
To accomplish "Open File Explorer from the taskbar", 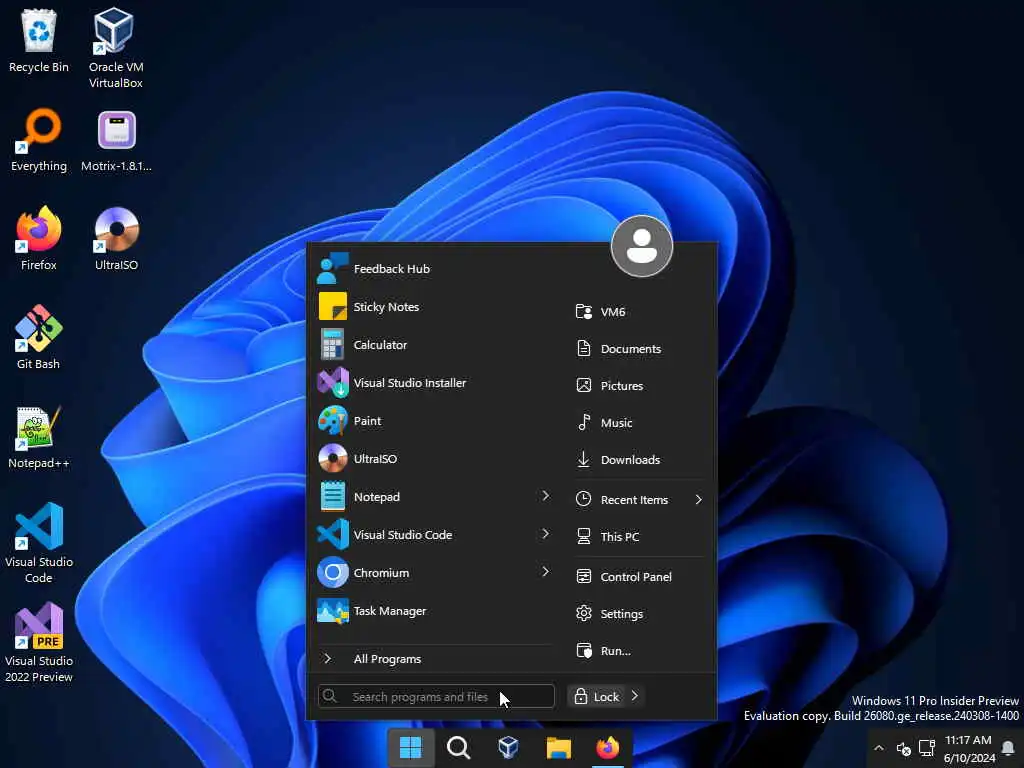I will 558,748.
